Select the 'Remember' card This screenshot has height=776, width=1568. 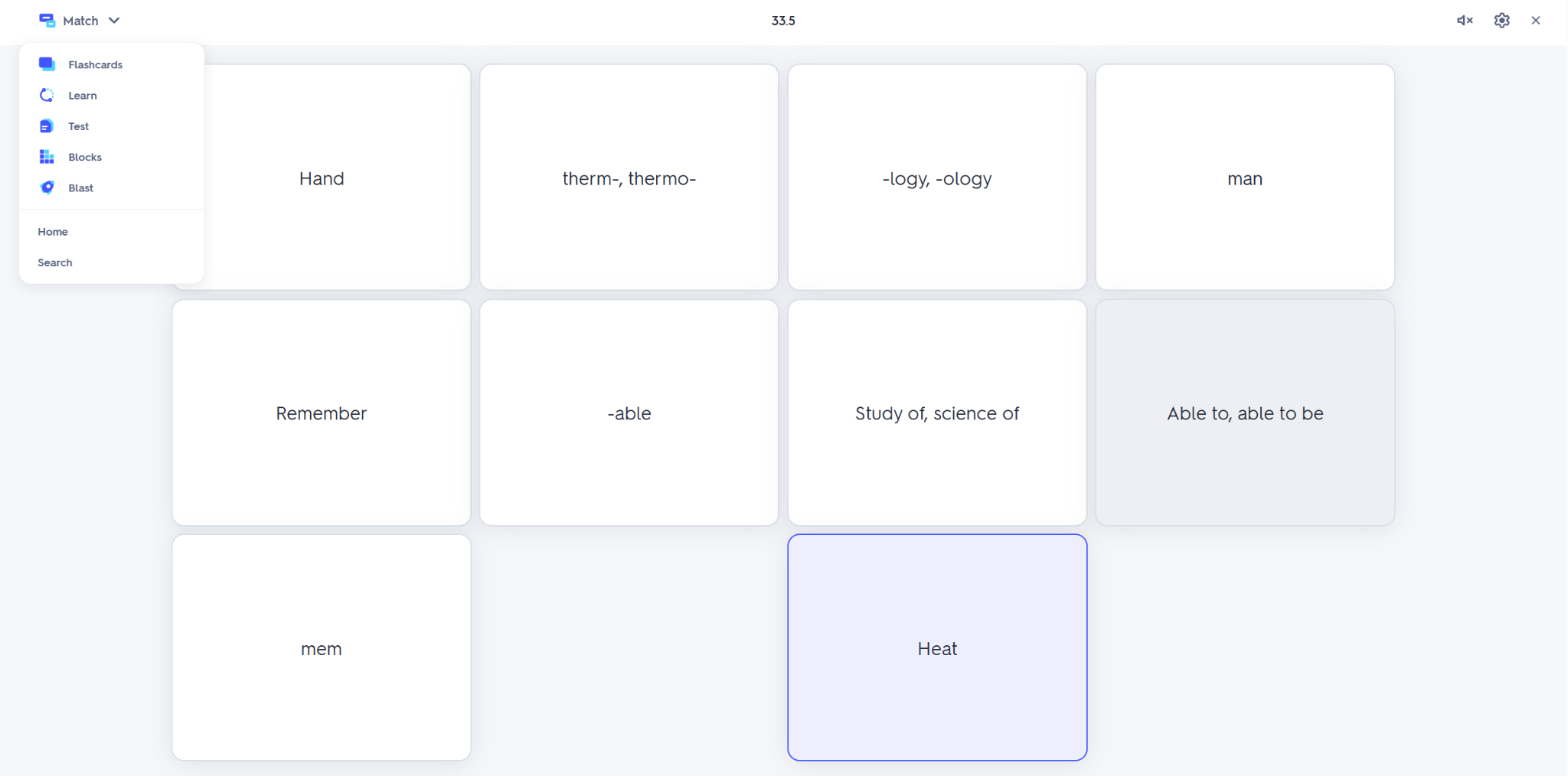pos(321,412)
